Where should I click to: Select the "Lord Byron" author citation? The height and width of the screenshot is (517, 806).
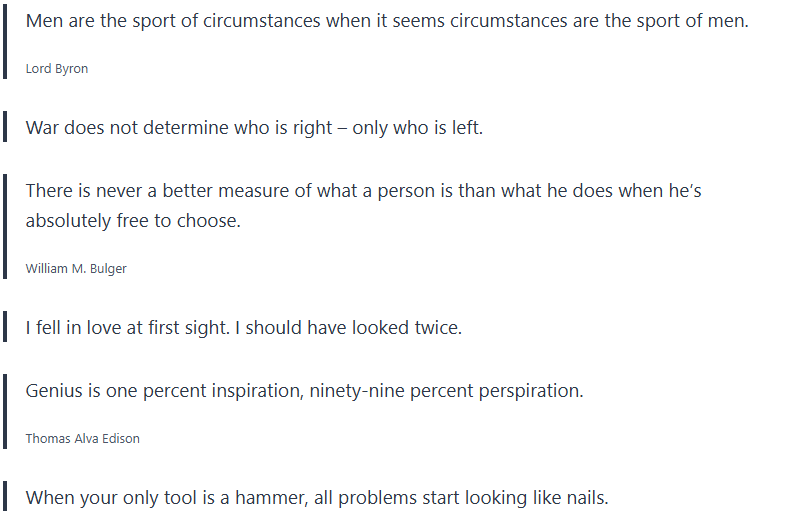pyautogui.click(x=57, y=69)
